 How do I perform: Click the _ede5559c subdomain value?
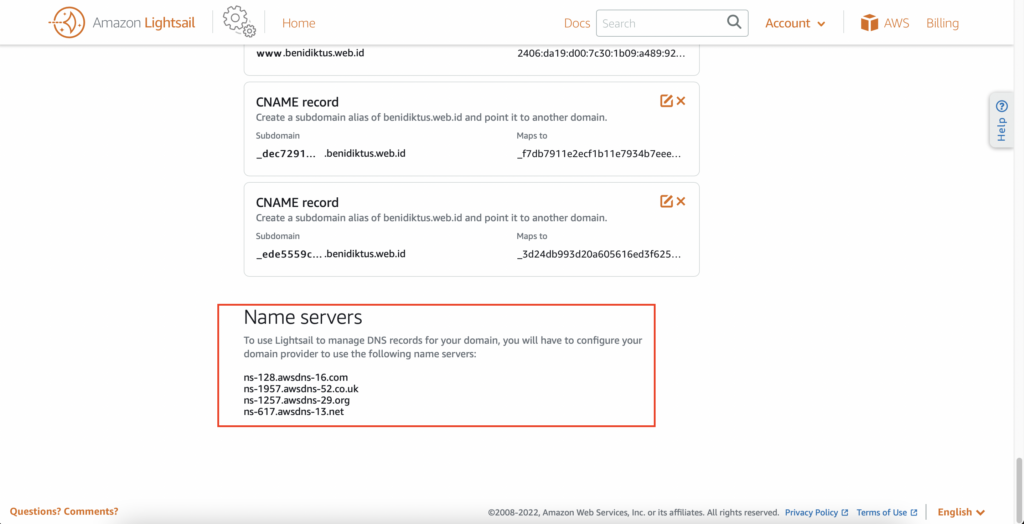[289, 254]
